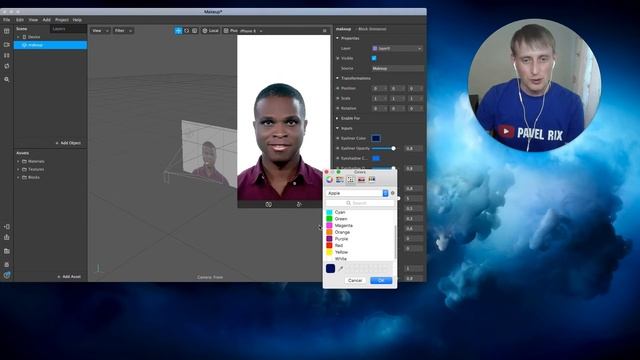This screenshot has width=640, height=360.
Task: Expand the Enable For section
Action: [x=338, y=118]
